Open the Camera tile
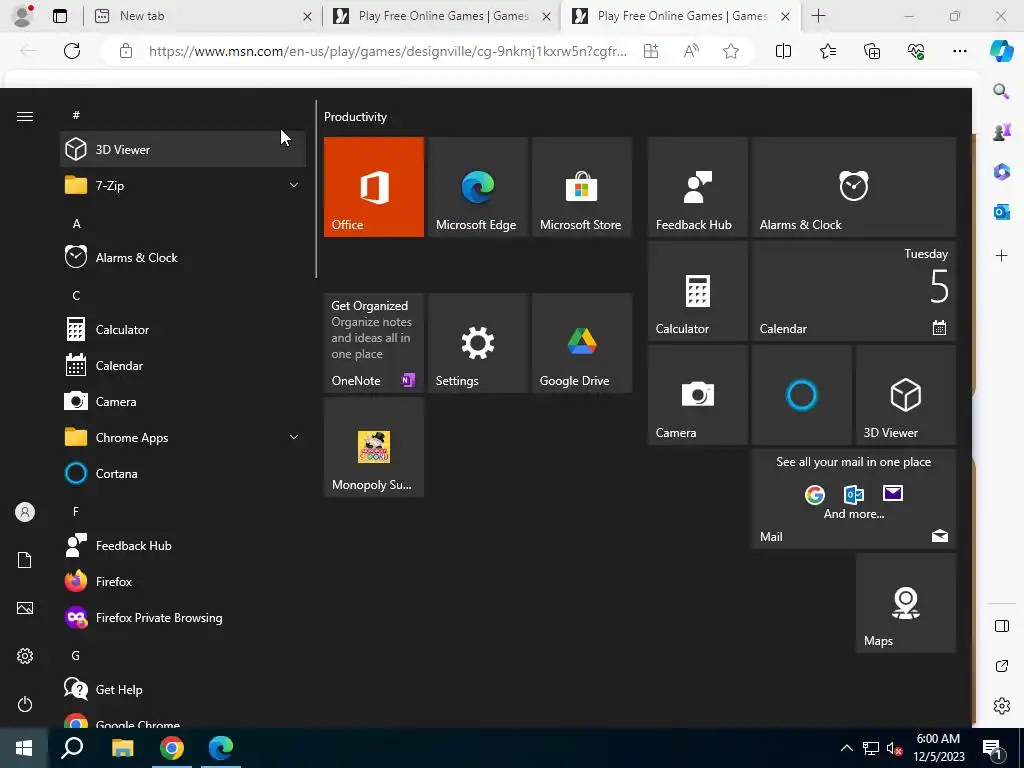Viewport: 1024px width, 768px height. click(x=697, y=395)
